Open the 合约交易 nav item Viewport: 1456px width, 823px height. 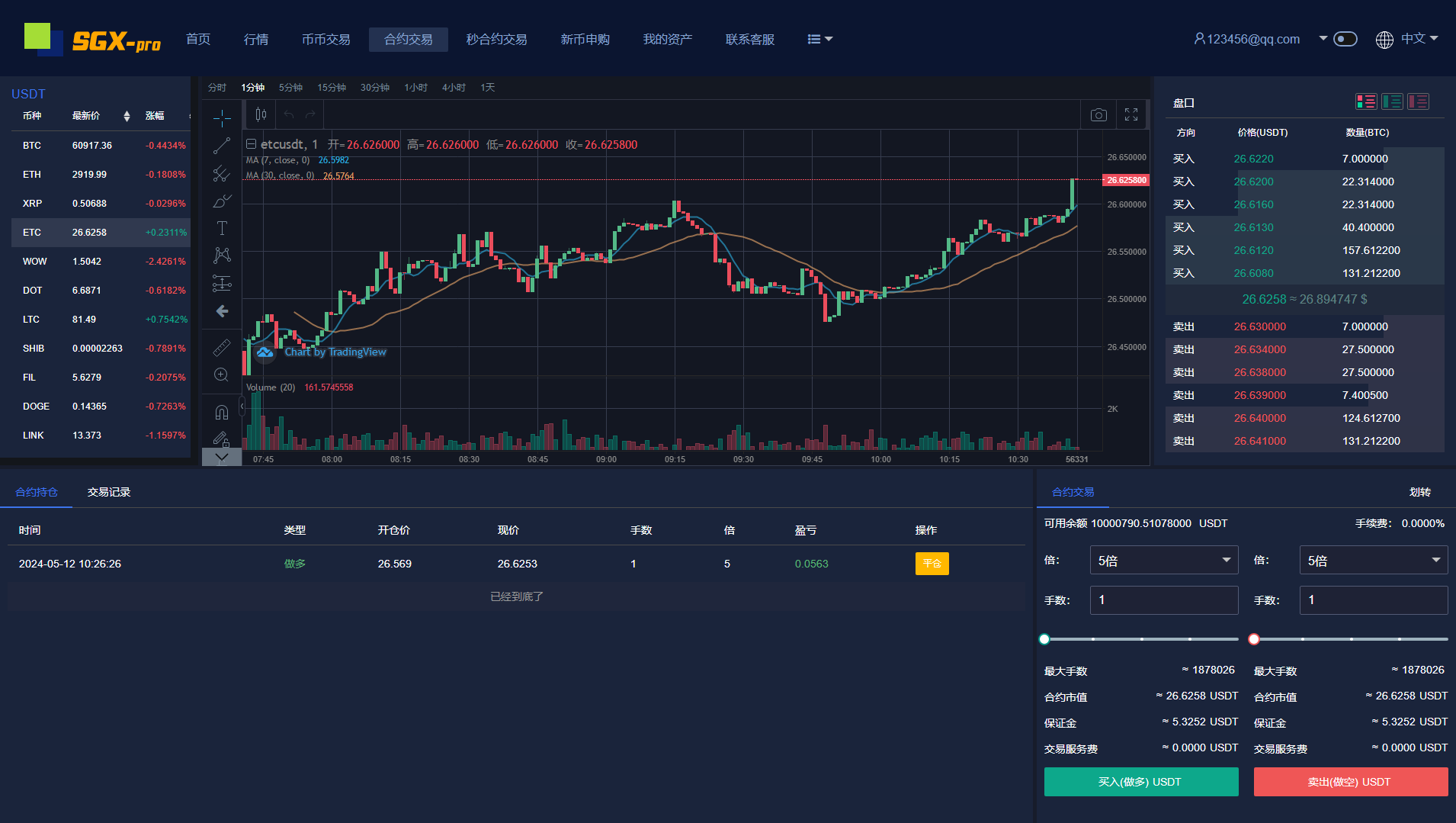pyautogui.click(x=409, y=39)
